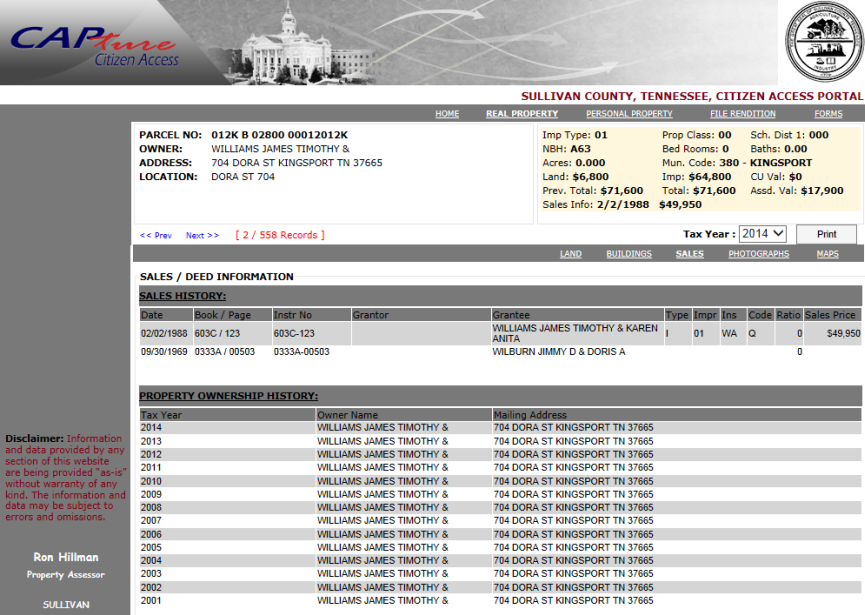
Task: Click the Owner Name column header
Action: 404,415
